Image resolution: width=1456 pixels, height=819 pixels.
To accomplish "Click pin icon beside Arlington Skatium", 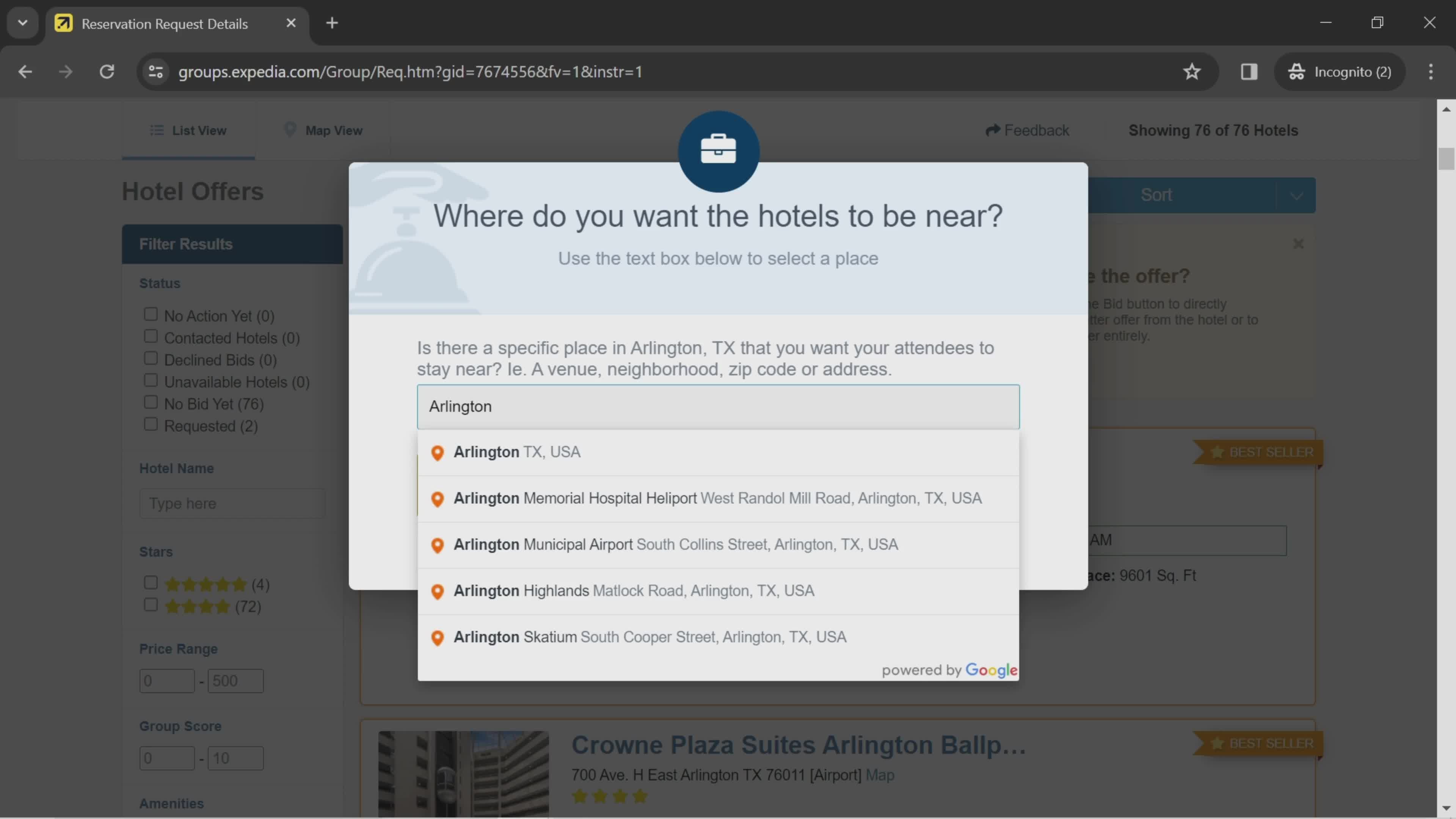I will pyautogui.click(x=437, y=638).
